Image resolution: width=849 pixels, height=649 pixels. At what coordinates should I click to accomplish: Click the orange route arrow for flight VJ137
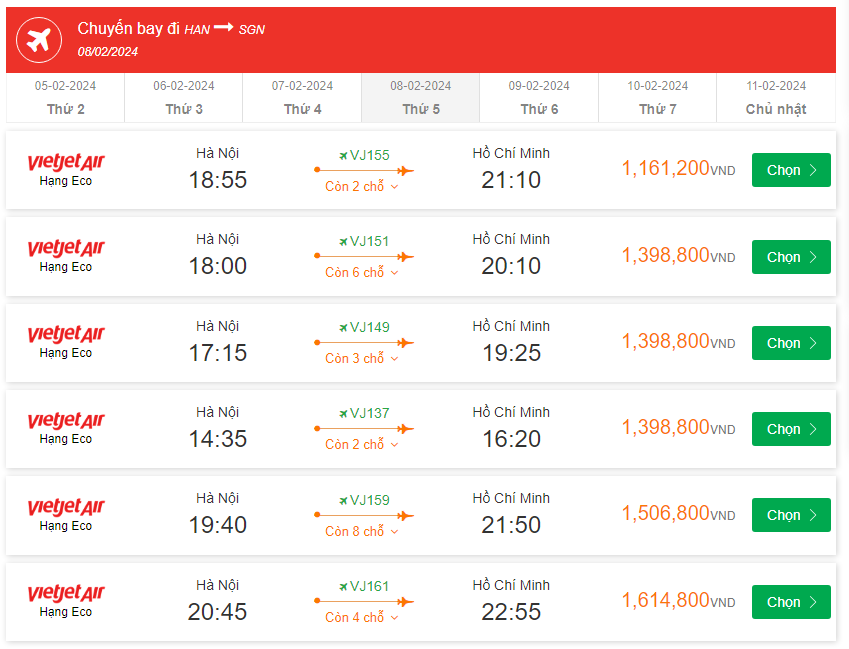tap(364, 429)
